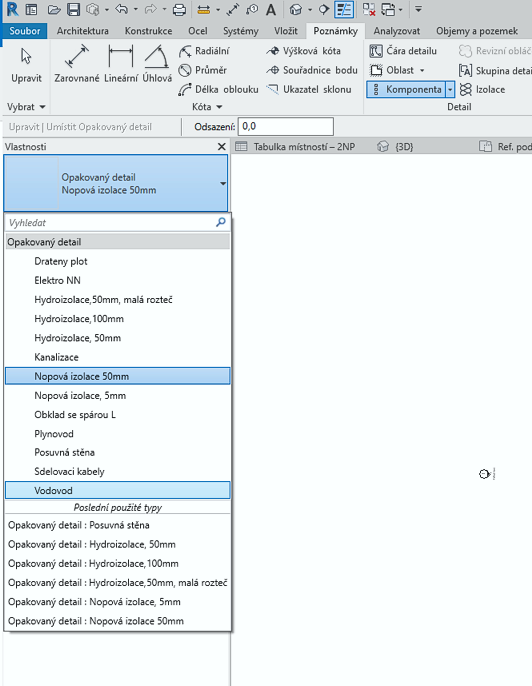Image resolution: width=532 pixels, height=686 pixels.
Task: Select the Radiální dimension tool
Action: [x=204, y=51]
